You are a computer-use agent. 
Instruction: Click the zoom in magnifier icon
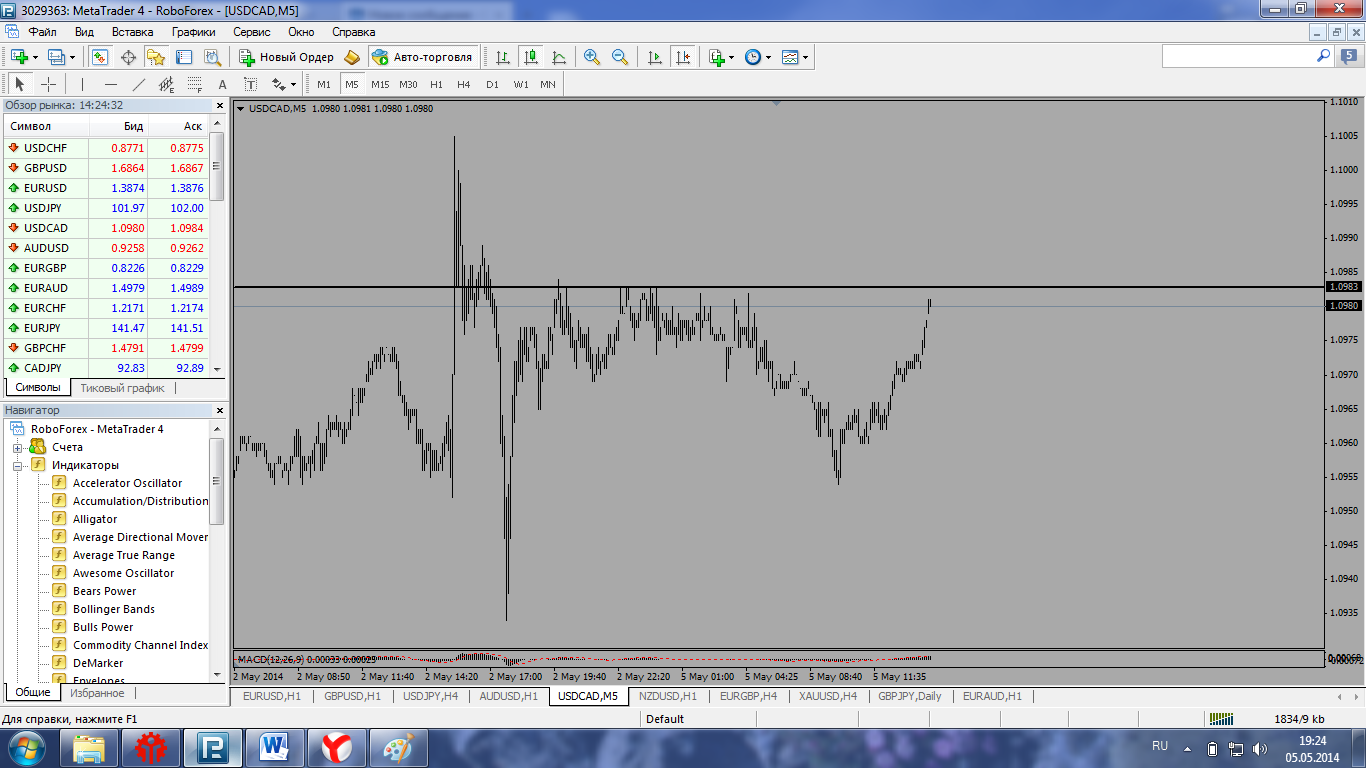pyautogui.click(x=592, y=57)
